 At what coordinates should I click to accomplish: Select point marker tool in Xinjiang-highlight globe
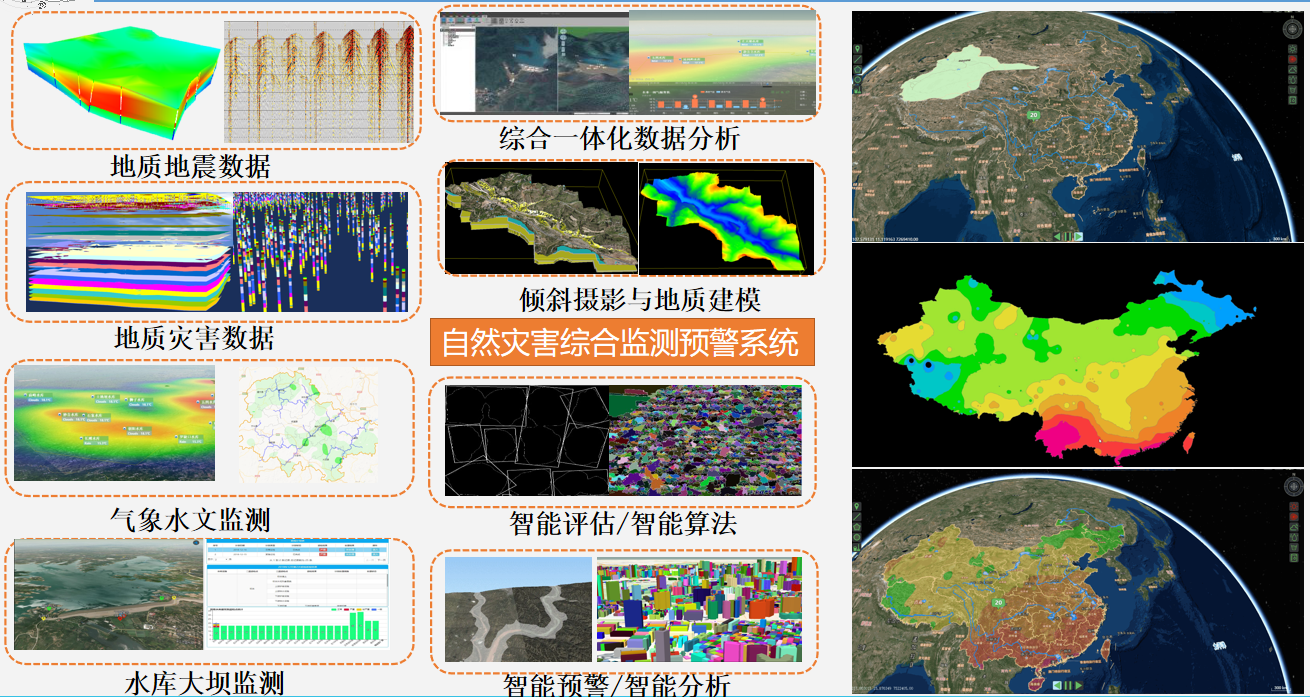pyautogui.click(x=857, y=49)
